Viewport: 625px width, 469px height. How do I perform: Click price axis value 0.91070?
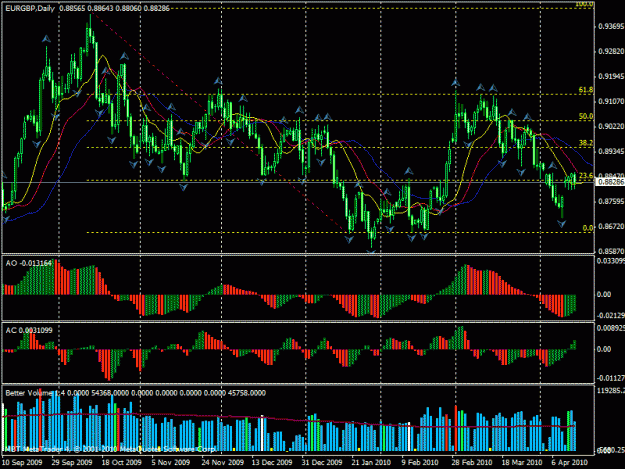(x=611, y=102)
